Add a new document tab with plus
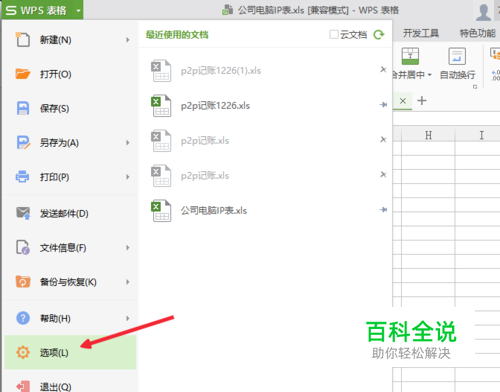 click(x=422, y=100)
